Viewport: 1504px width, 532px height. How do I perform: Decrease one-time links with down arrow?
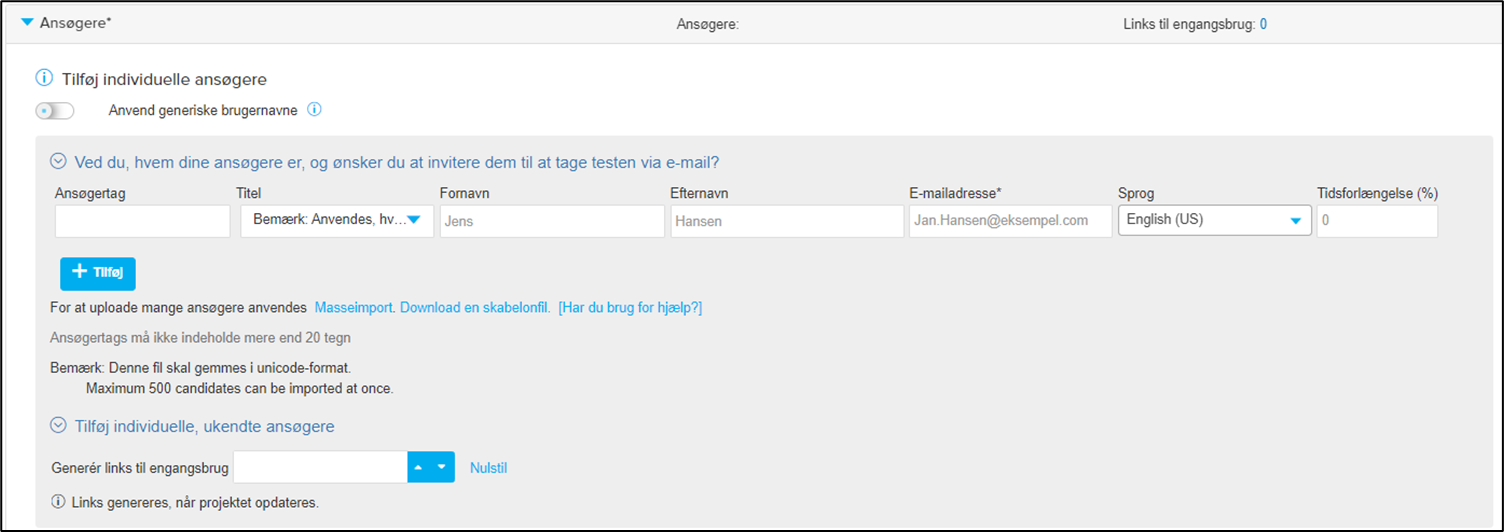click(443, 467)
